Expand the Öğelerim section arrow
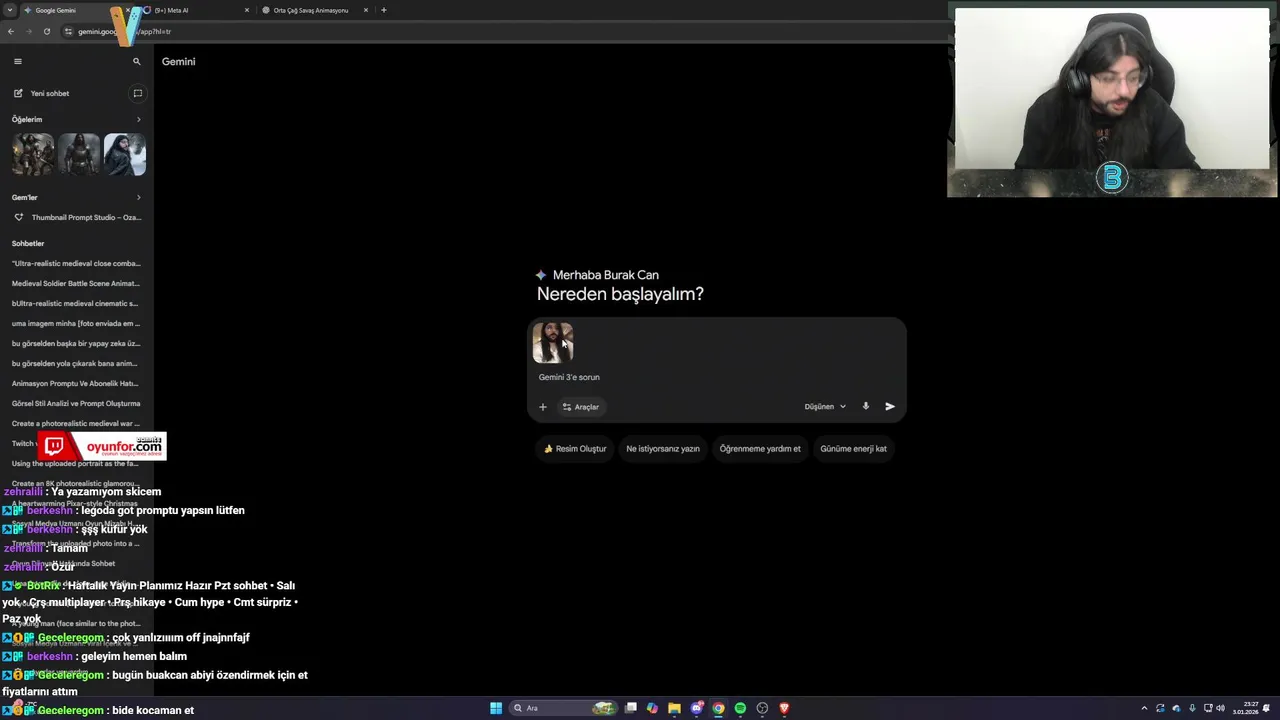Screen dimensions: 1280x720 click(138, 119)
